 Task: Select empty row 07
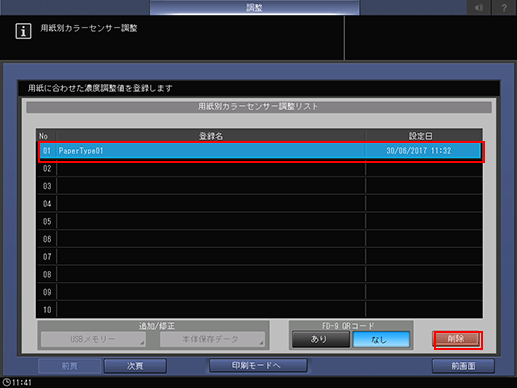tap(260, 257)
